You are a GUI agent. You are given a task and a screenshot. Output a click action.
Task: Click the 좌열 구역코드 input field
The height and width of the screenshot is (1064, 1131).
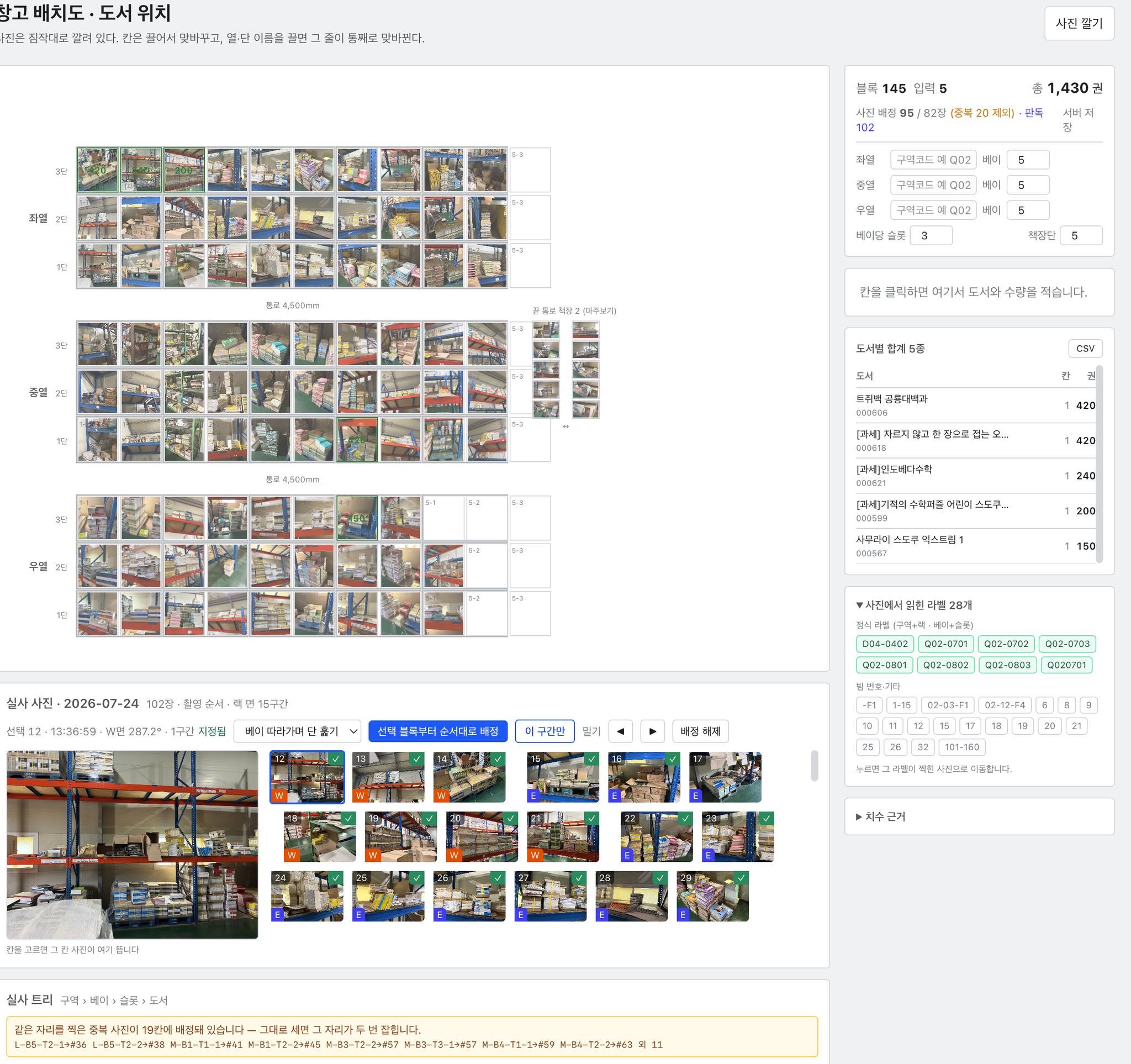(934, 160)
